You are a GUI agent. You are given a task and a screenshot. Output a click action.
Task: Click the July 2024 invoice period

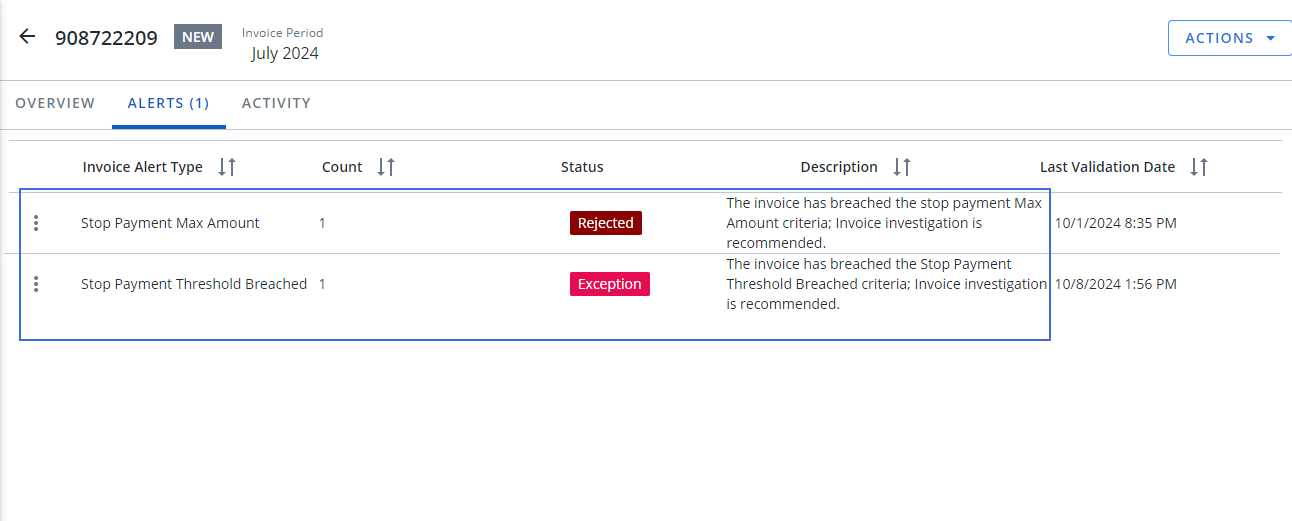tap(285, 53)
